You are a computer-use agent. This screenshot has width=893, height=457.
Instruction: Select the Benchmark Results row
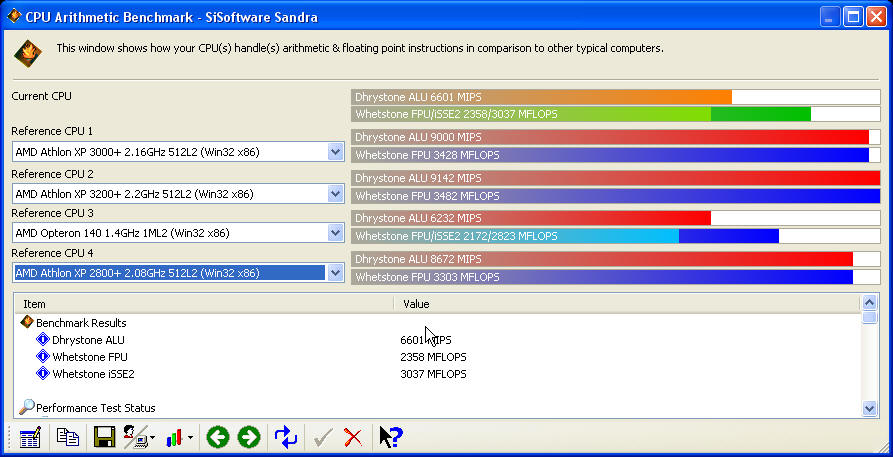point(437,323)
